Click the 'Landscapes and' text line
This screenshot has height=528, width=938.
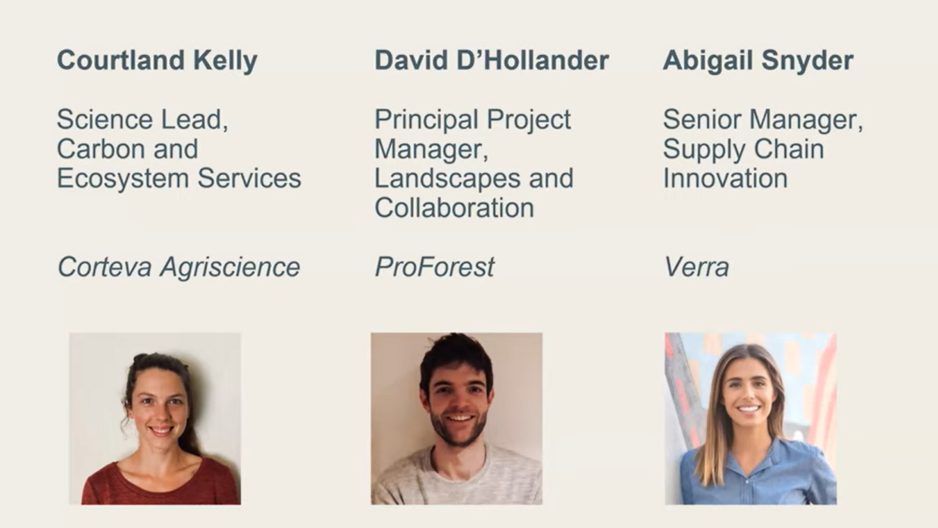pos(473,179)
